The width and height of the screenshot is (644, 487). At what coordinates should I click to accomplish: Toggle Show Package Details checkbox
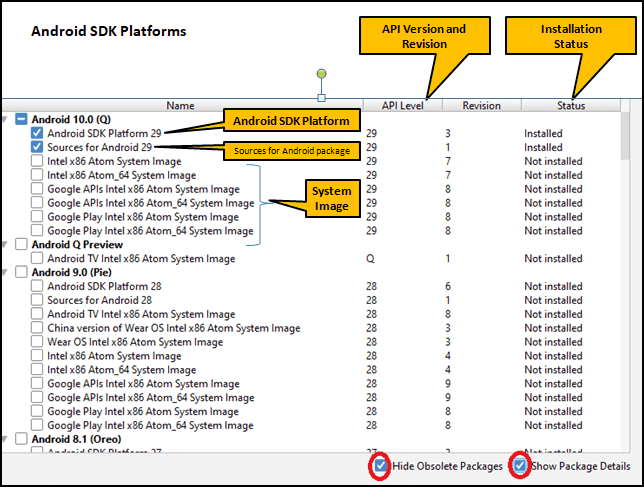[x=520, y=466]
